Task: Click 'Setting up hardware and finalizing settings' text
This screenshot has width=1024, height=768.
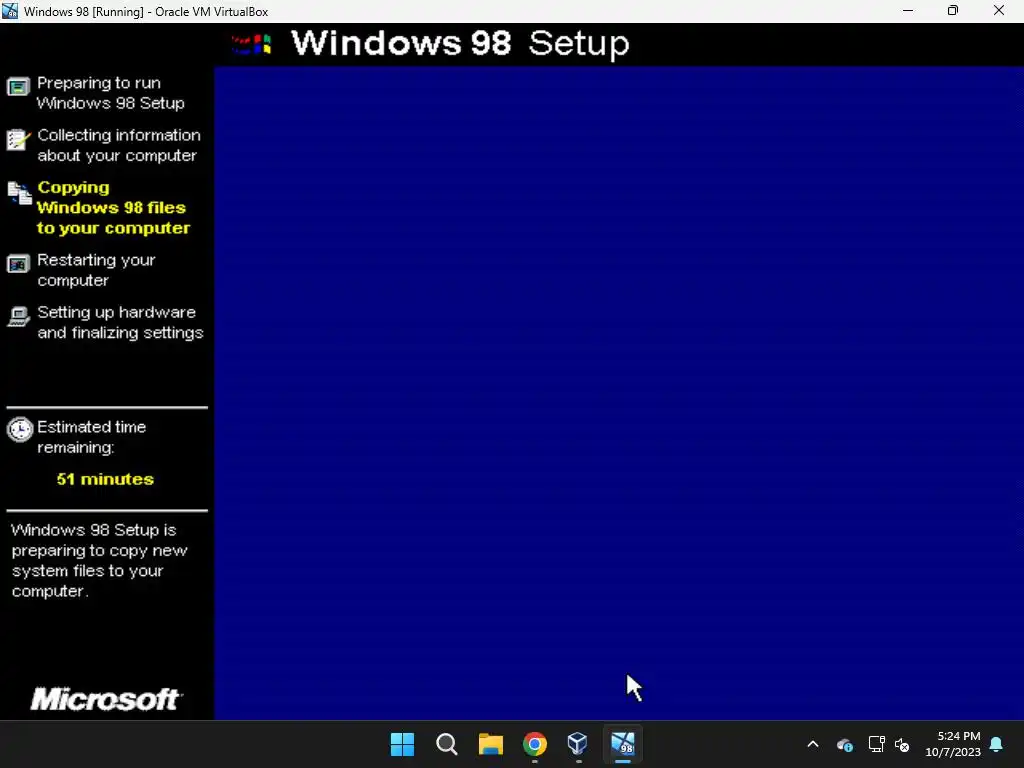Action: pos(120,322)
